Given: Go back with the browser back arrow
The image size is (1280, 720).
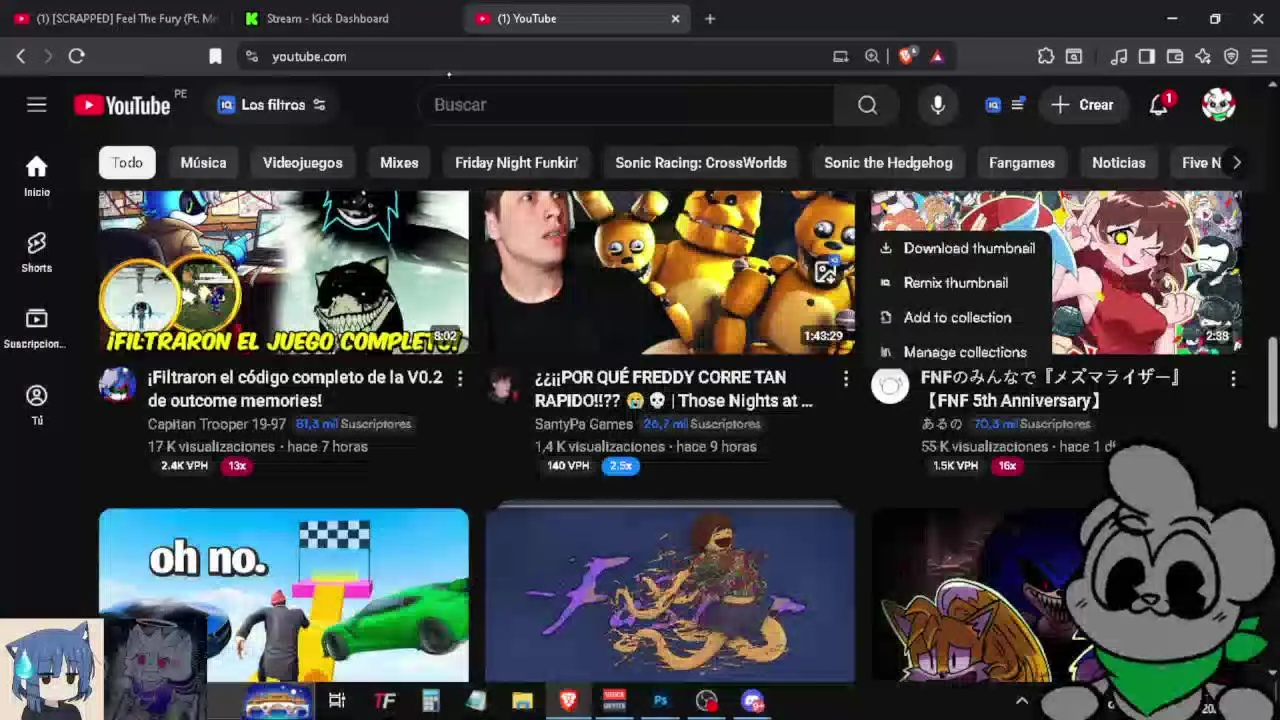Looking at the screenshot, I should [x=21, y=56].
